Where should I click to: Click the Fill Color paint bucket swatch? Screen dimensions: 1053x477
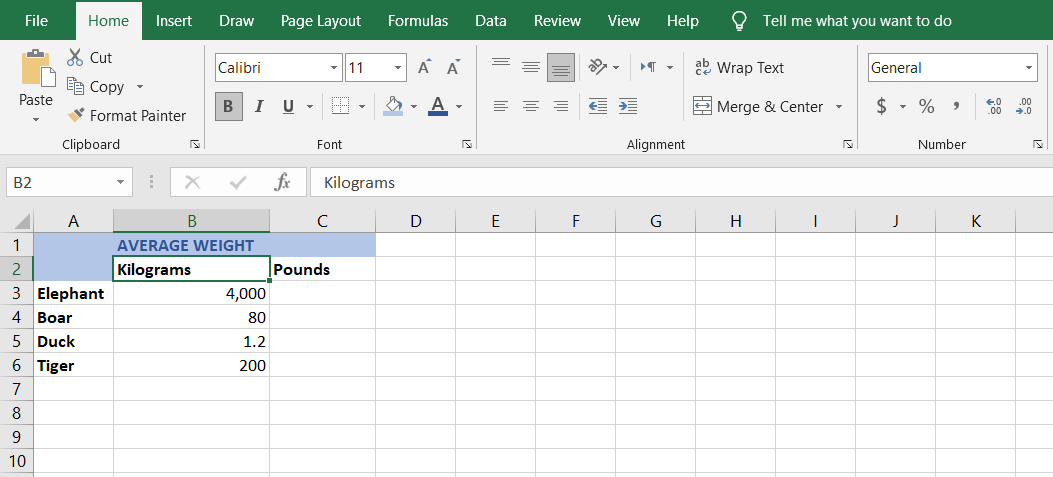click(393, 106)
